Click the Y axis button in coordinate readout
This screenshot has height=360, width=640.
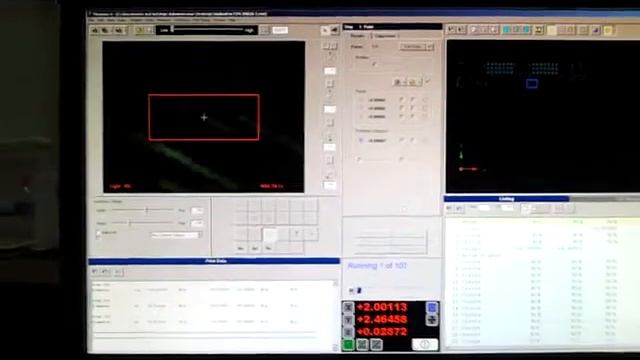(348, 320)
